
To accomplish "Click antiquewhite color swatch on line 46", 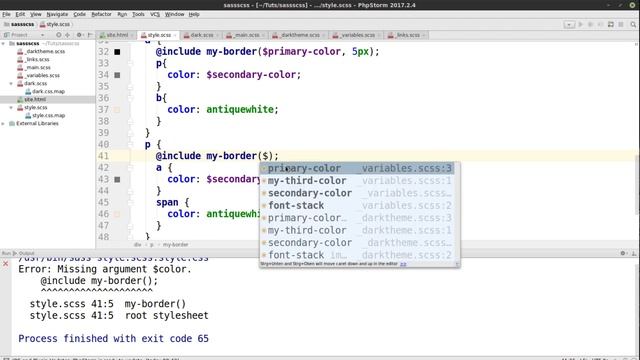I will tap(117, 214).
